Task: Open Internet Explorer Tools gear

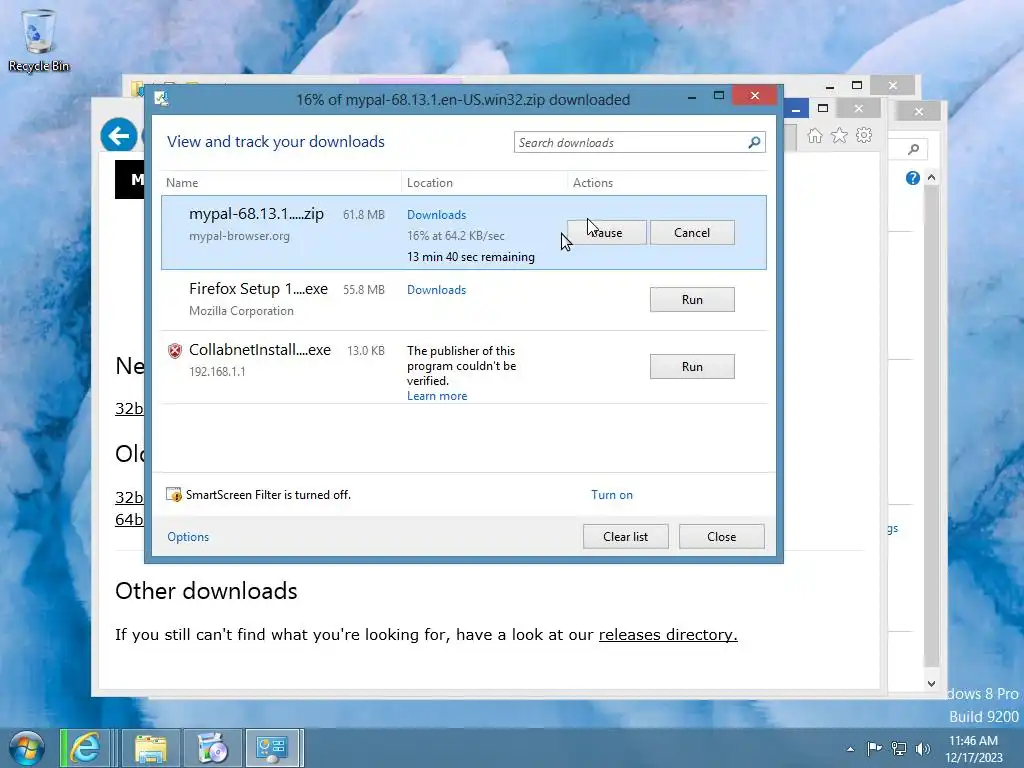Action: pyautogui.click(x=864, y=135)
